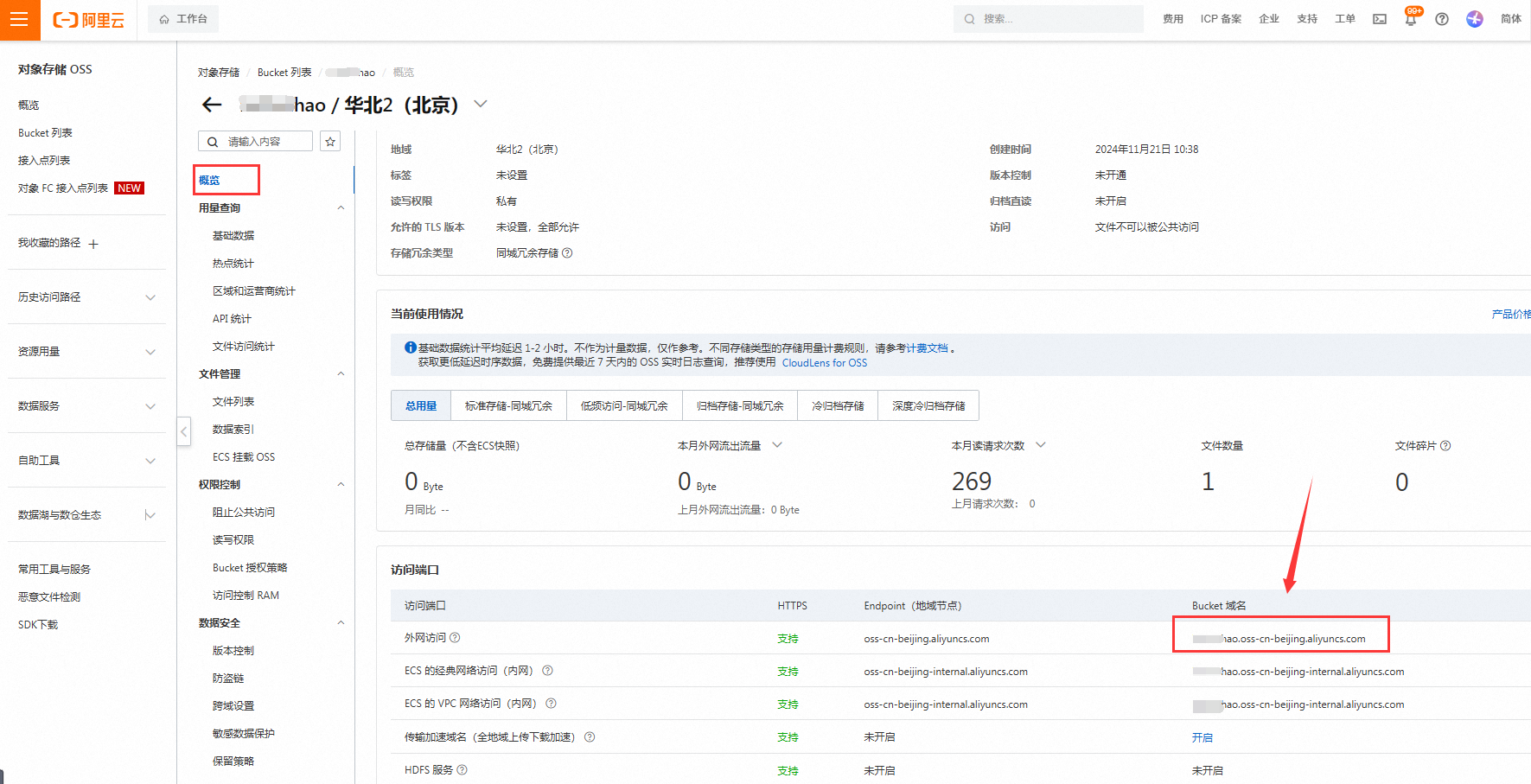Select 标准存储-同城冗余 tab
Viewport: 1531px width, 784px height.
click(508, 405)
